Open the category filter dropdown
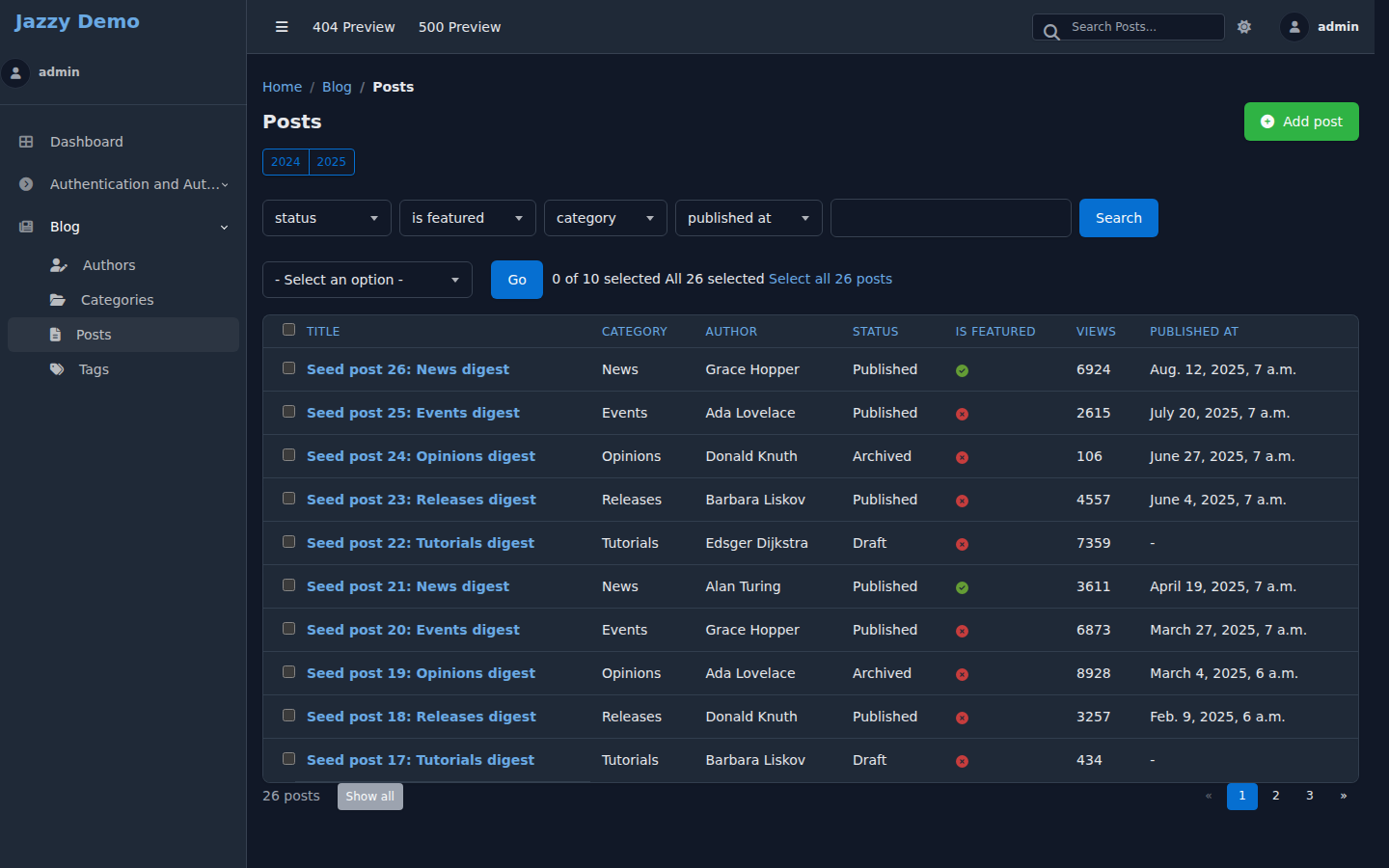1389x868 pixels. (606, 218)
